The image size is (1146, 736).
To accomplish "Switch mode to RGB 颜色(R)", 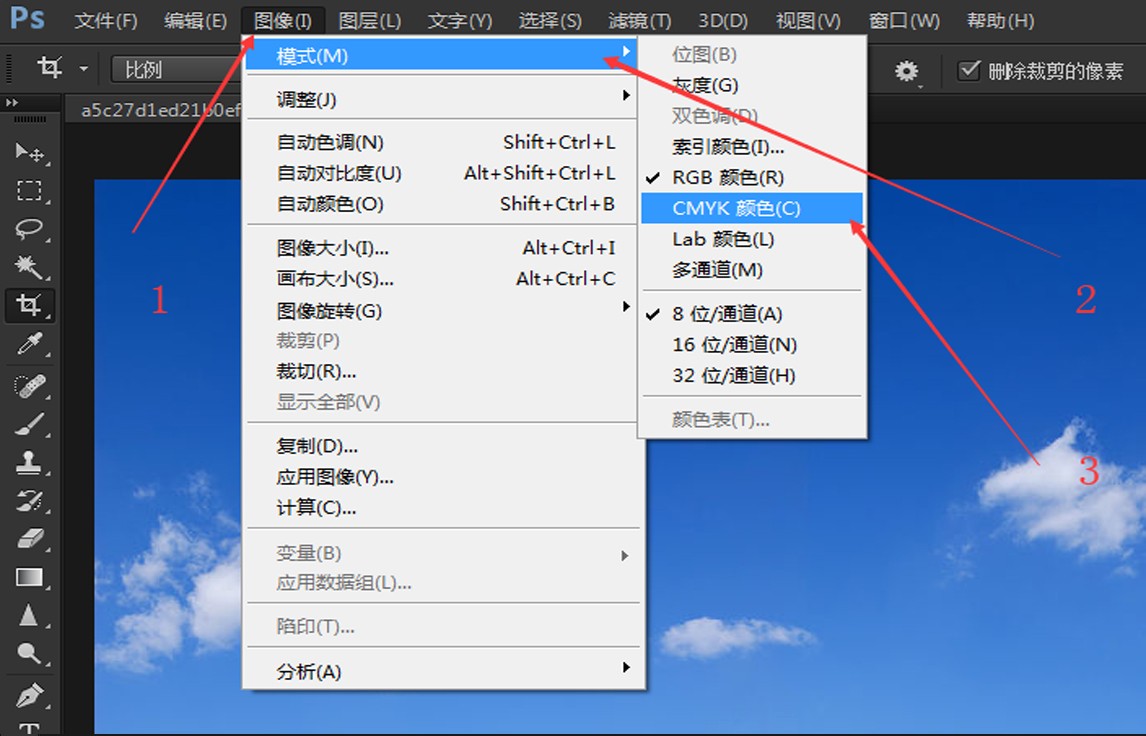I will pos(752,178).
